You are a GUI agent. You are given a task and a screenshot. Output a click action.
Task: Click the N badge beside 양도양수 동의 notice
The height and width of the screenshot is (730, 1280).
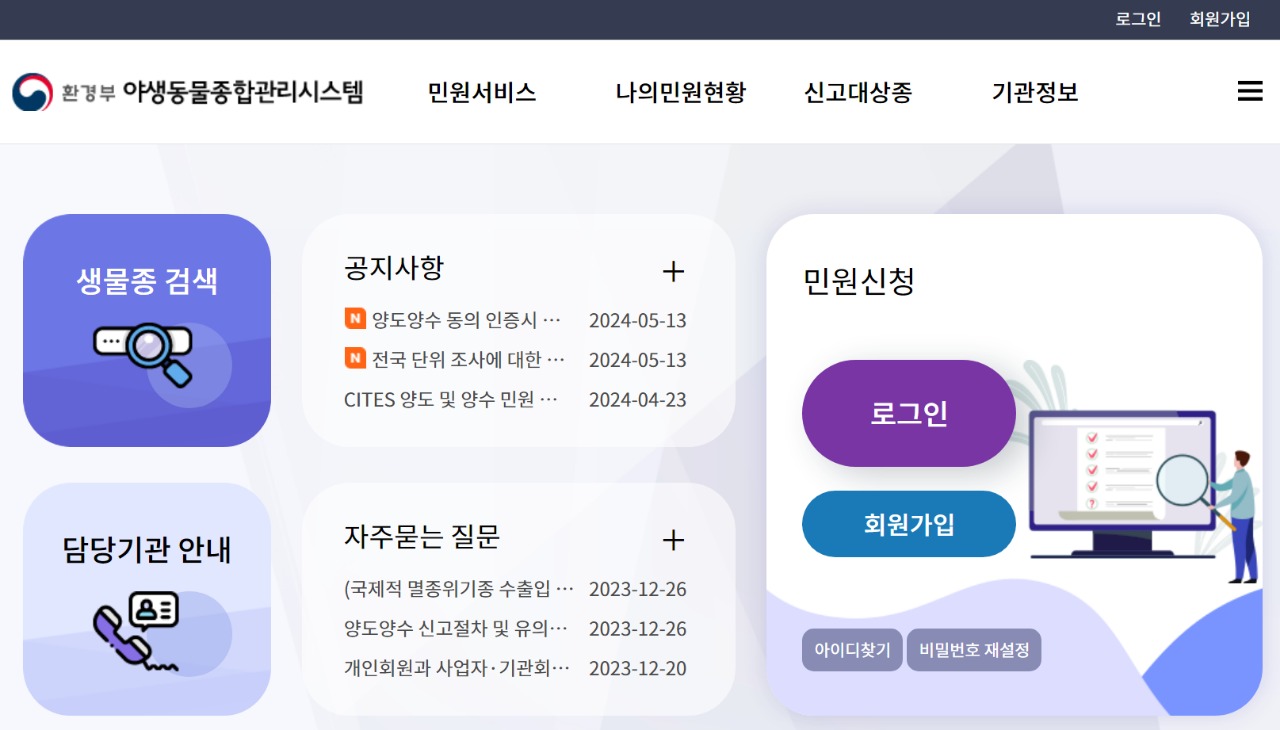(x=355, y=319)
